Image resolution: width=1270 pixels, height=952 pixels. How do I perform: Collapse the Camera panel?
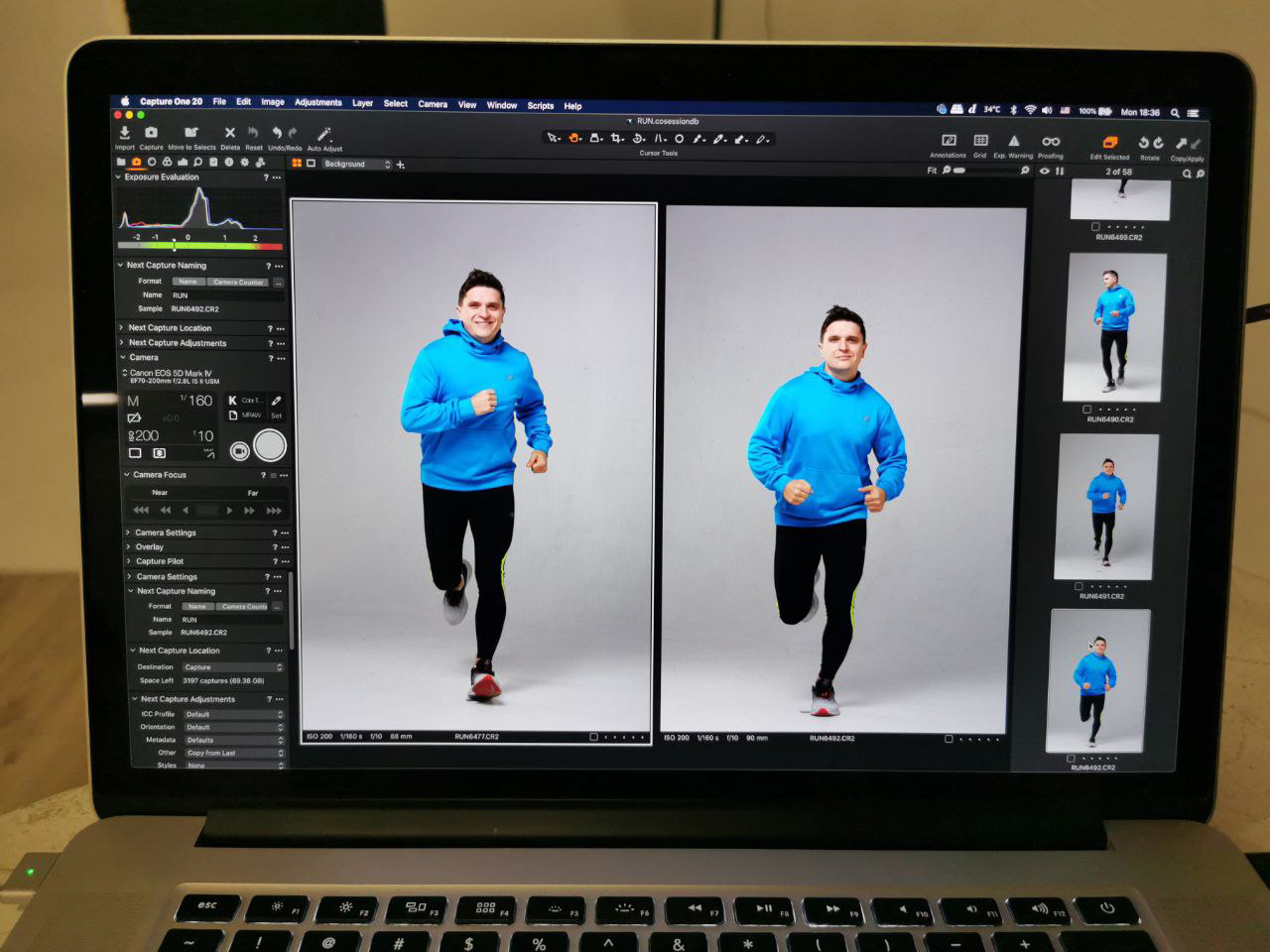click(x=123, y=357)
